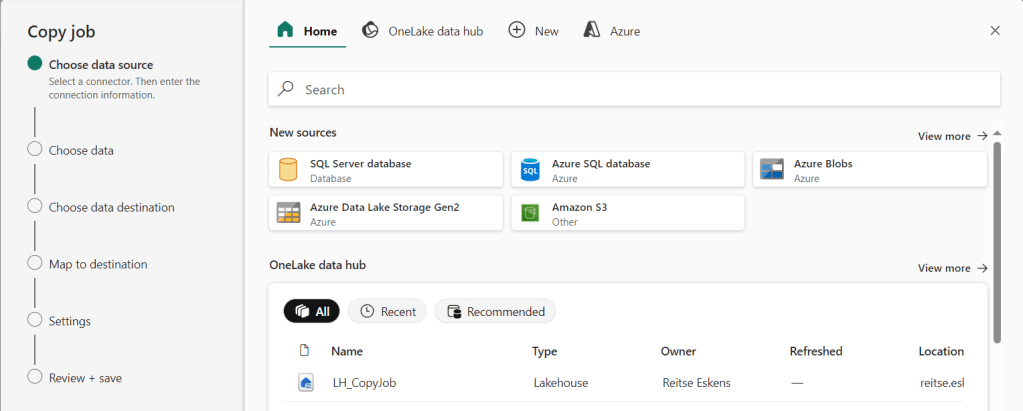
Task: Select the Azure SQL database connector icon
Action: pos(530,170)
